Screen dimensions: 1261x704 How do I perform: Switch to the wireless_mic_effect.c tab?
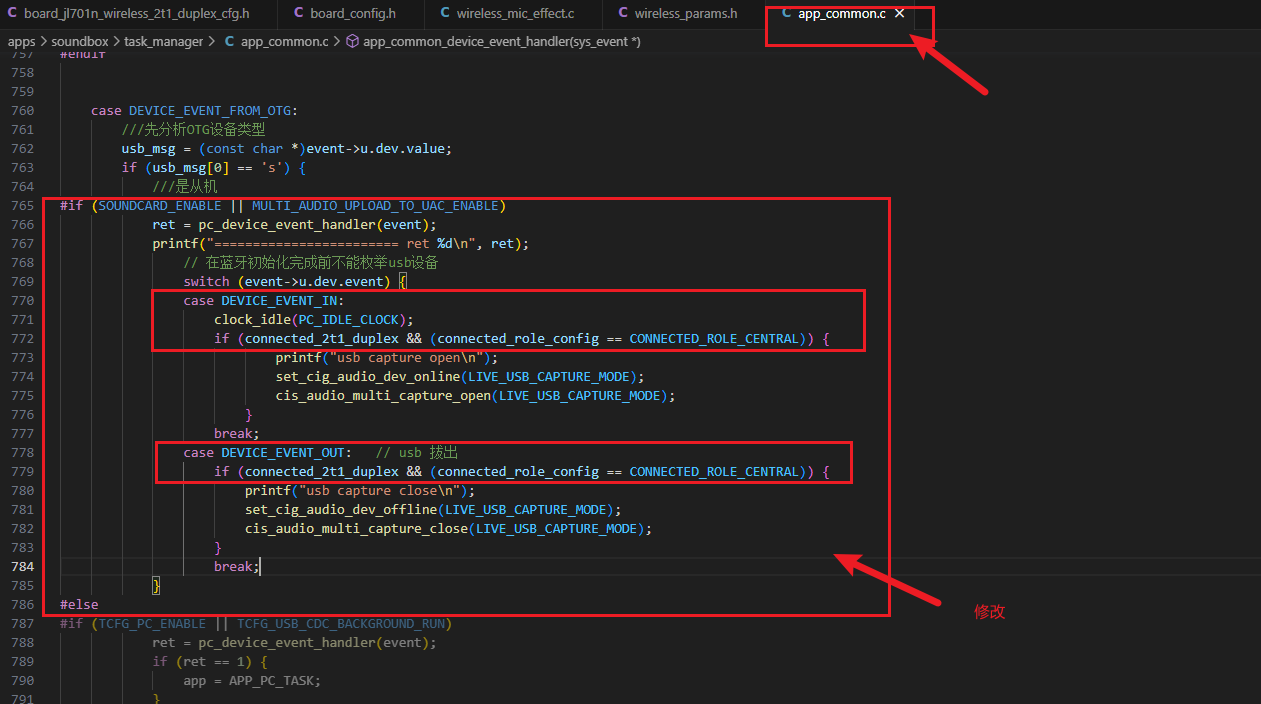coord(514,14)
